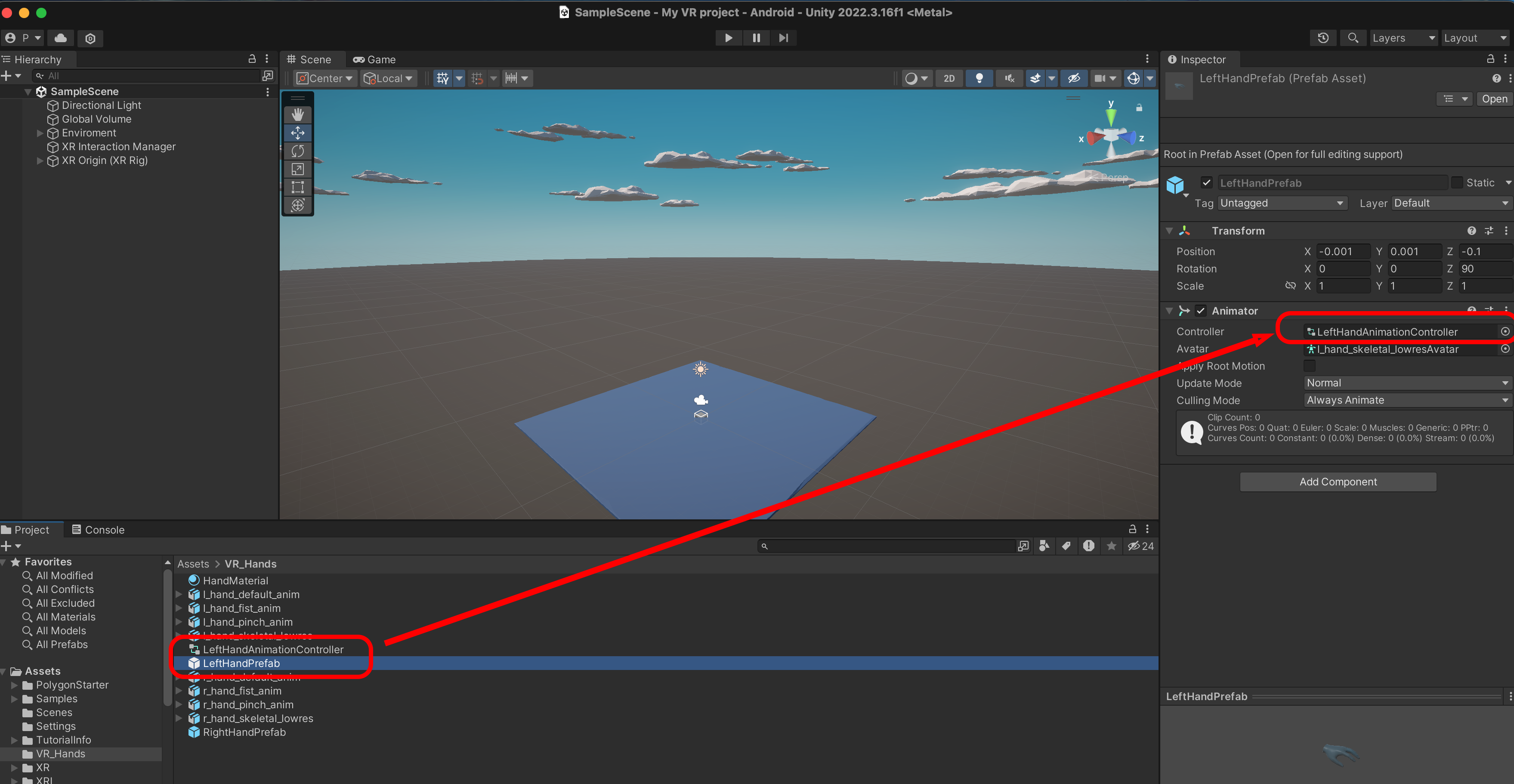The image size is (1514, 784).
Task: Toggle scene lighting lightbulb icon
Action: (979, 78)
